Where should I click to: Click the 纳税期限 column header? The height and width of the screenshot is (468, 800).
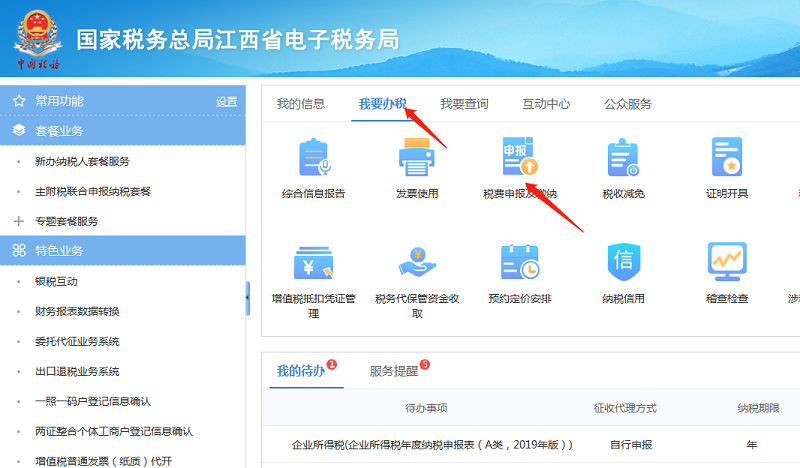coord(758,408)
